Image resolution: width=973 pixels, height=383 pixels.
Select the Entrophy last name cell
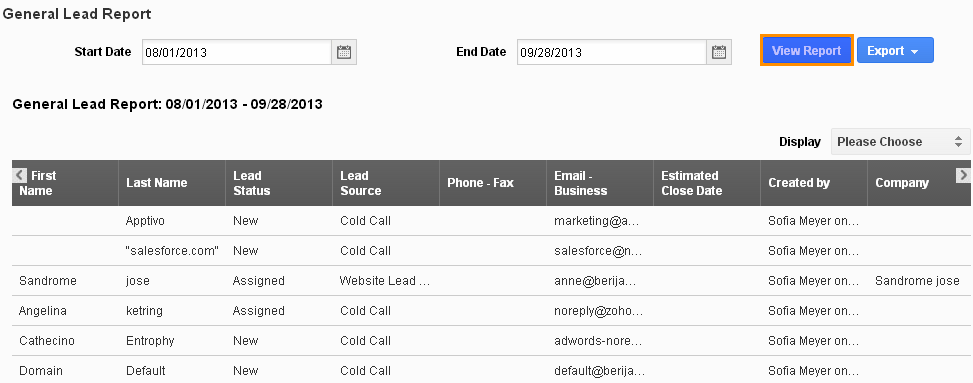pos(150,341)
